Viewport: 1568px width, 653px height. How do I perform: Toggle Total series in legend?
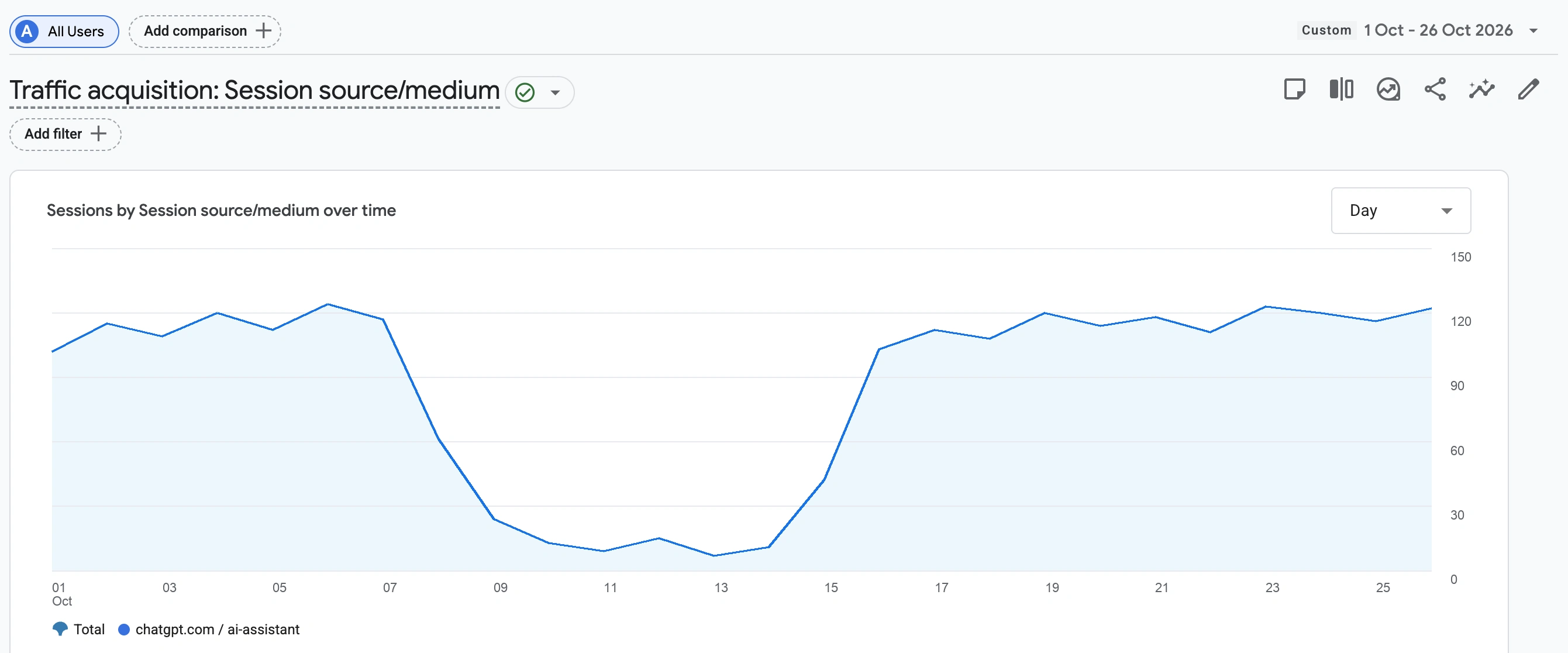click(78, 629)
